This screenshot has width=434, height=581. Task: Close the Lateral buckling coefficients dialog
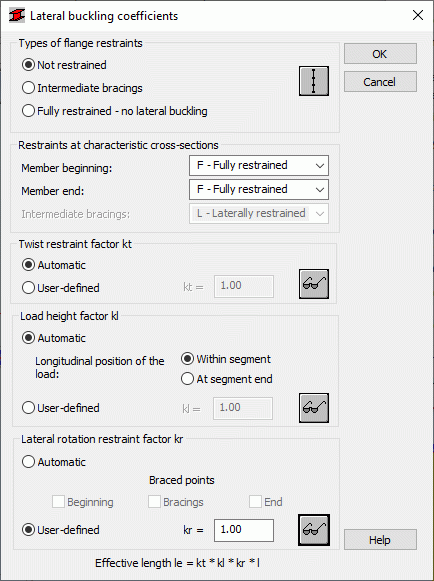coord(418,15)
